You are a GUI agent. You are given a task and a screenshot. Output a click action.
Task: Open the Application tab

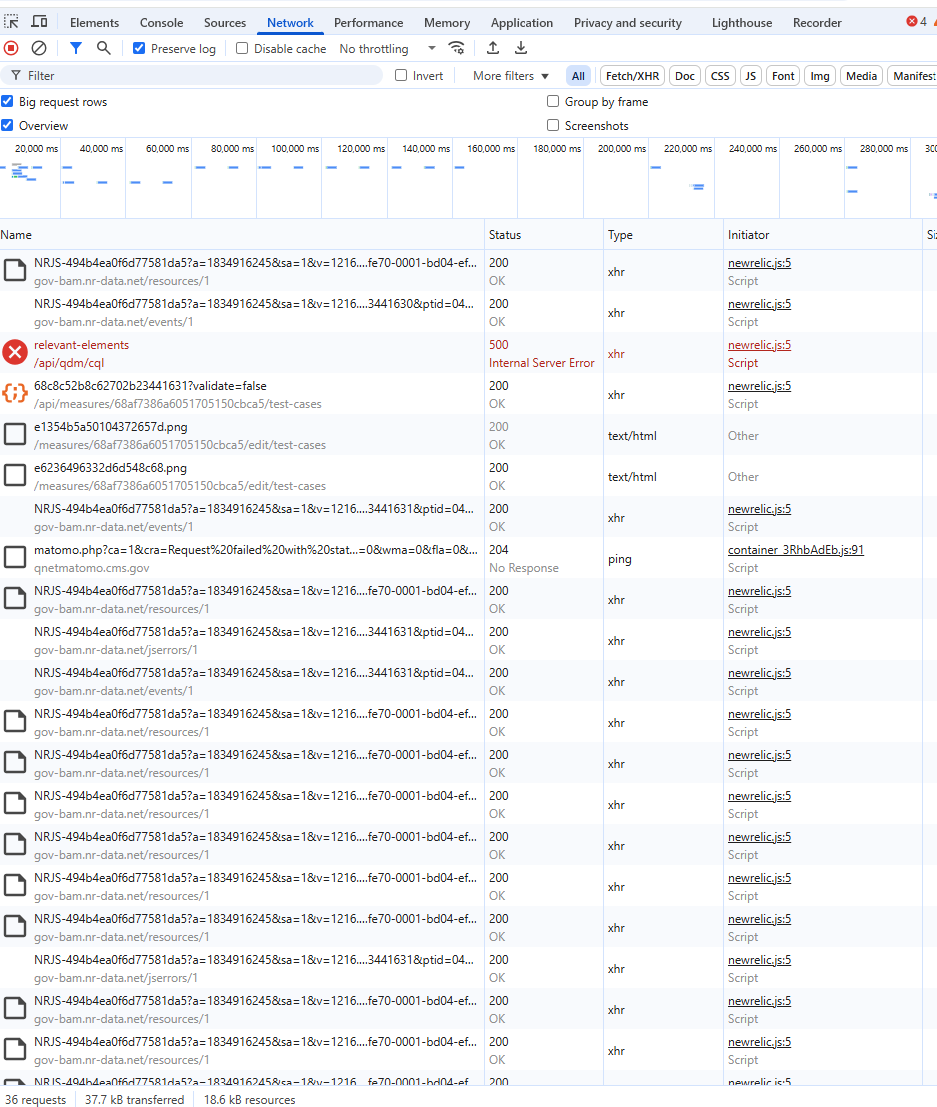point(521,22)
